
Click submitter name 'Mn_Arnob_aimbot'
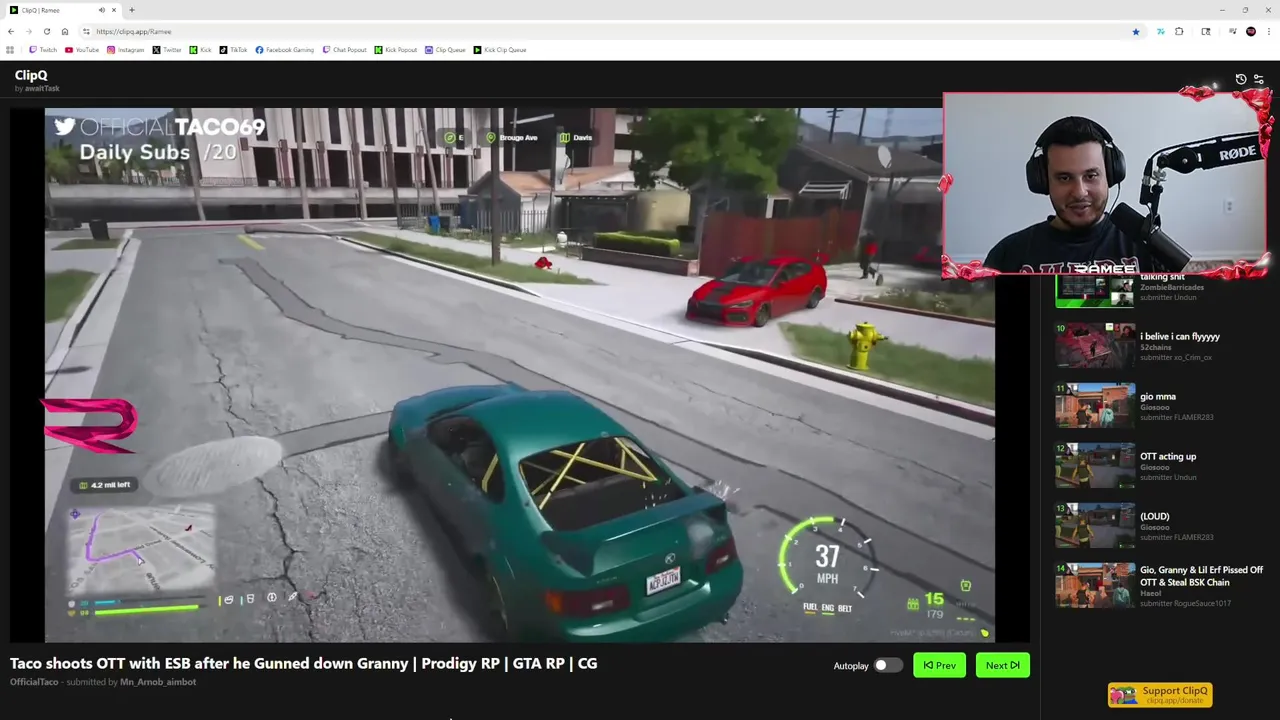point(158,682)
